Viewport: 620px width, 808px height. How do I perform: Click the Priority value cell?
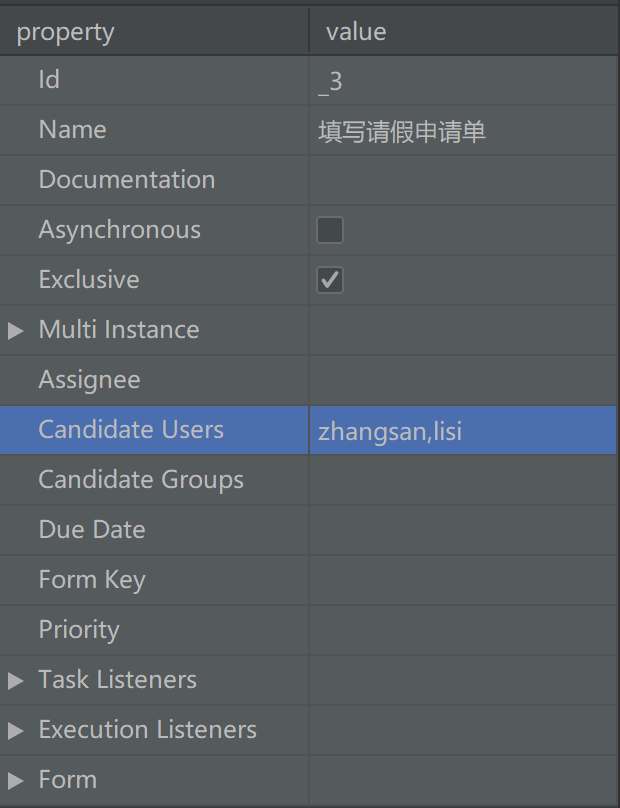(463, 630)
